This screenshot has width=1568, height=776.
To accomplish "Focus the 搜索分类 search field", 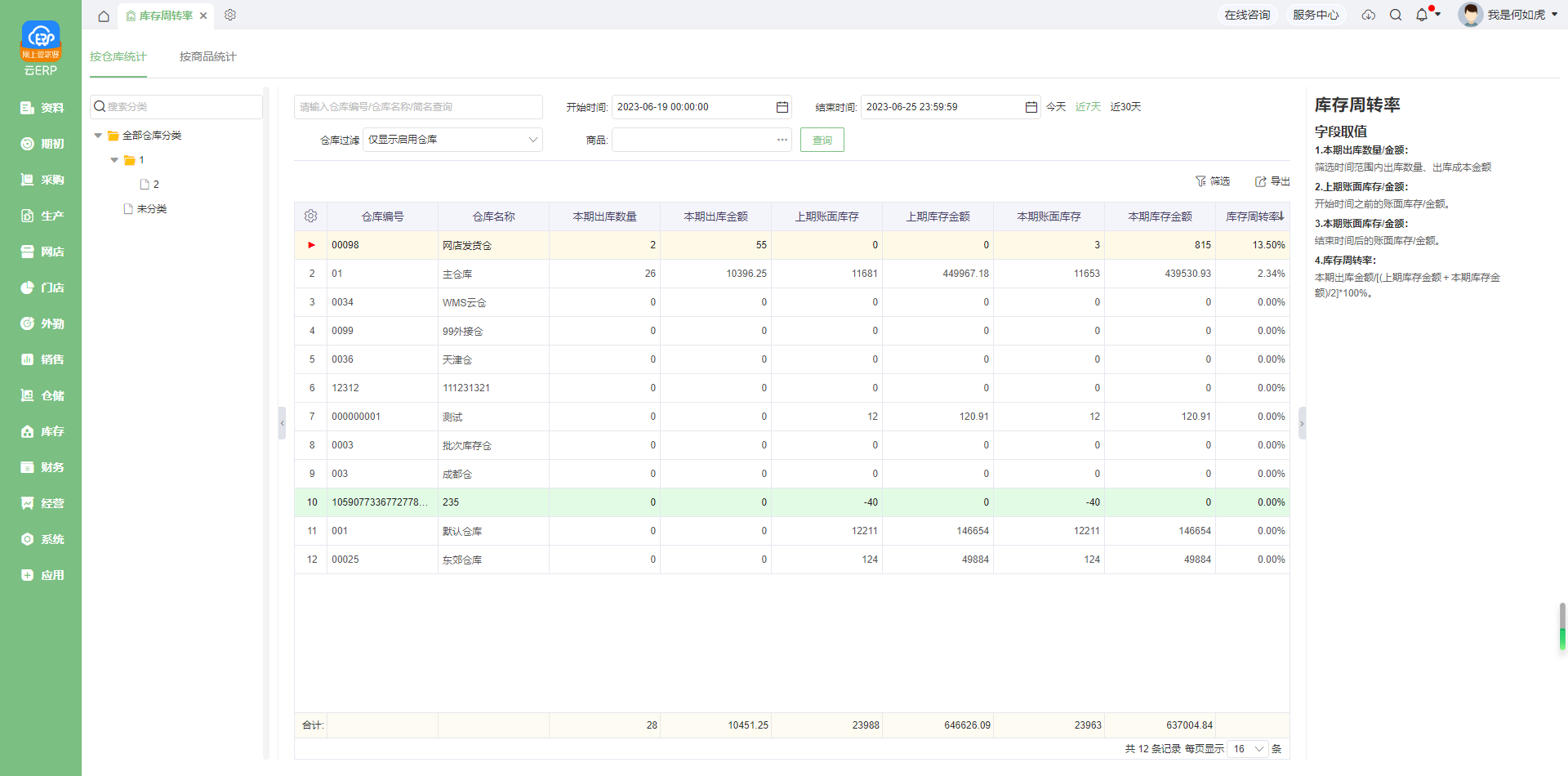I will pos(176,107).
